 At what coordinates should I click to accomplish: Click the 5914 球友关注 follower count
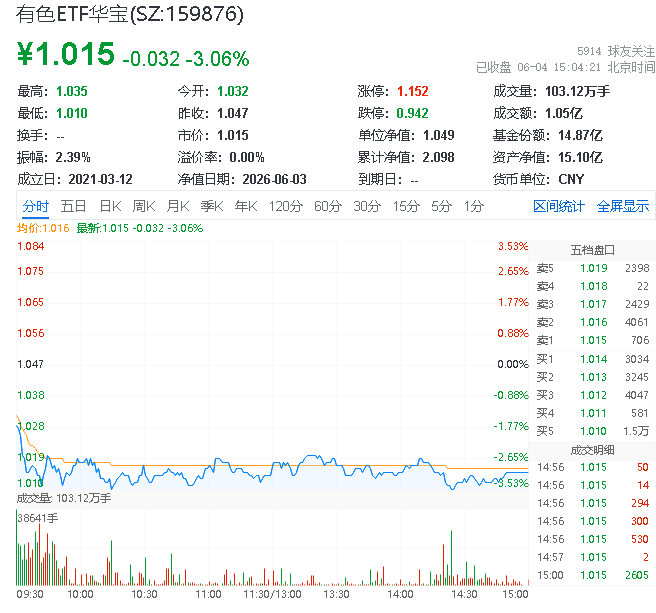615,51
